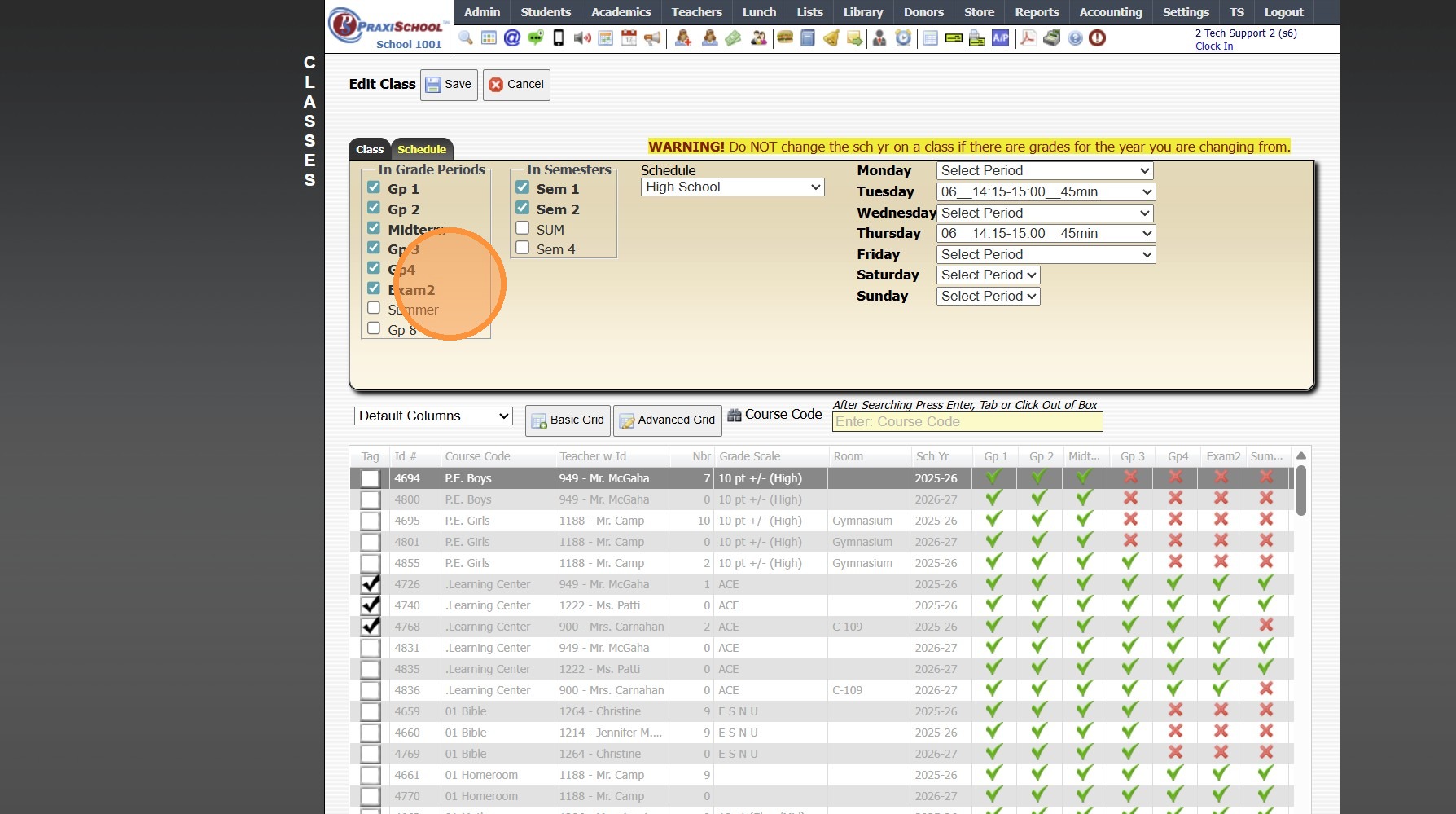Click the A/P accounts payable icon
This screenshot has width=1456, height=814.
(1000, 38)
